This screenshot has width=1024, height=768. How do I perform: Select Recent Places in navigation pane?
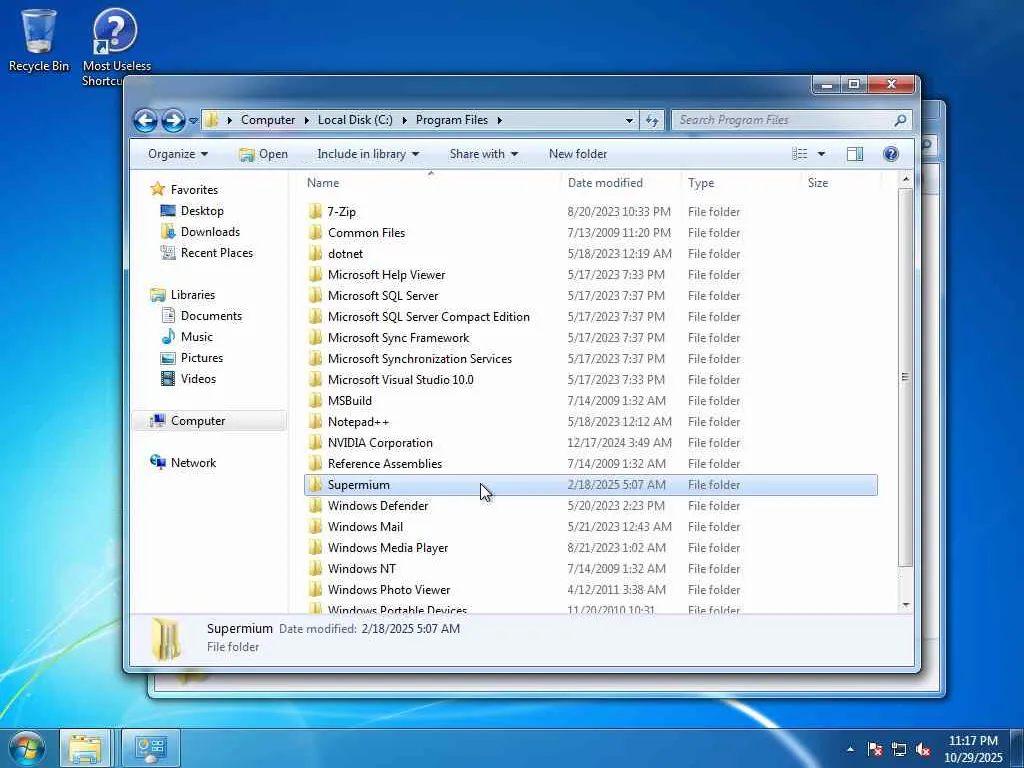[x=206, y=253]
